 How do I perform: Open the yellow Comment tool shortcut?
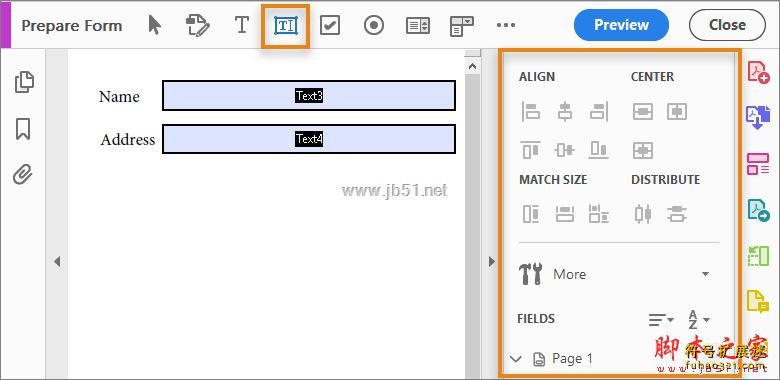pos(758,302)
